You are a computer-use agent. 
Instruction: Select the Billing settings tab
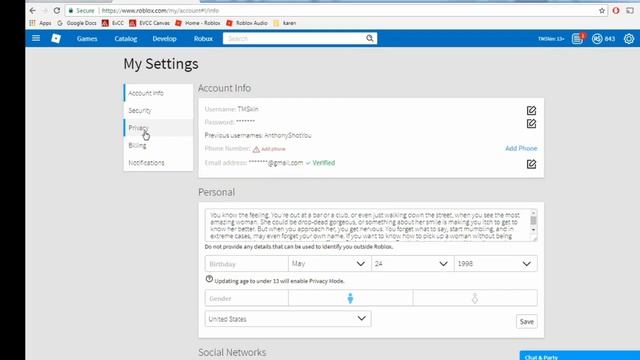pyautogui.click(x=158, y=145)
